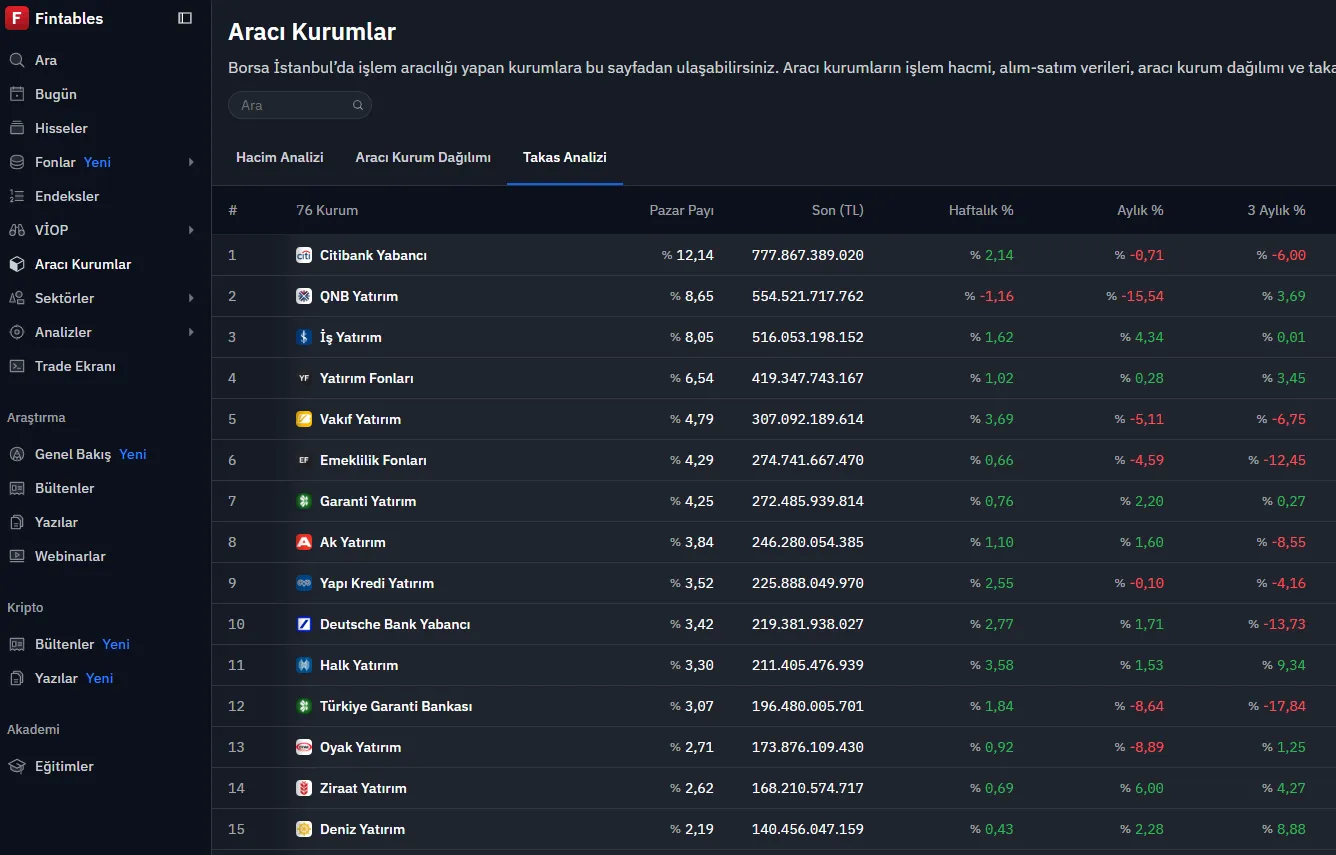Click the Garanti Yatırım logo icon
This screenshot has height=855, width=1336.
coord(304,501)
